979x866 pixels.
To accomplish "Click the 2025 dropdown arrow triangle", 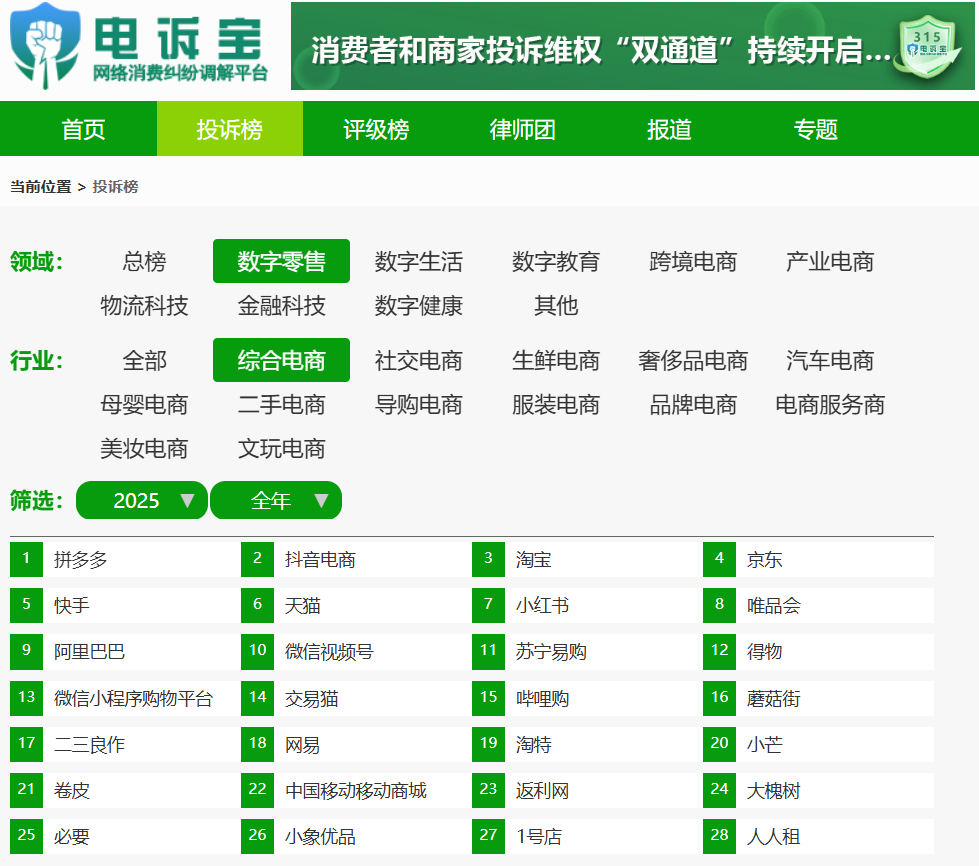I will [x=184, y=500].
